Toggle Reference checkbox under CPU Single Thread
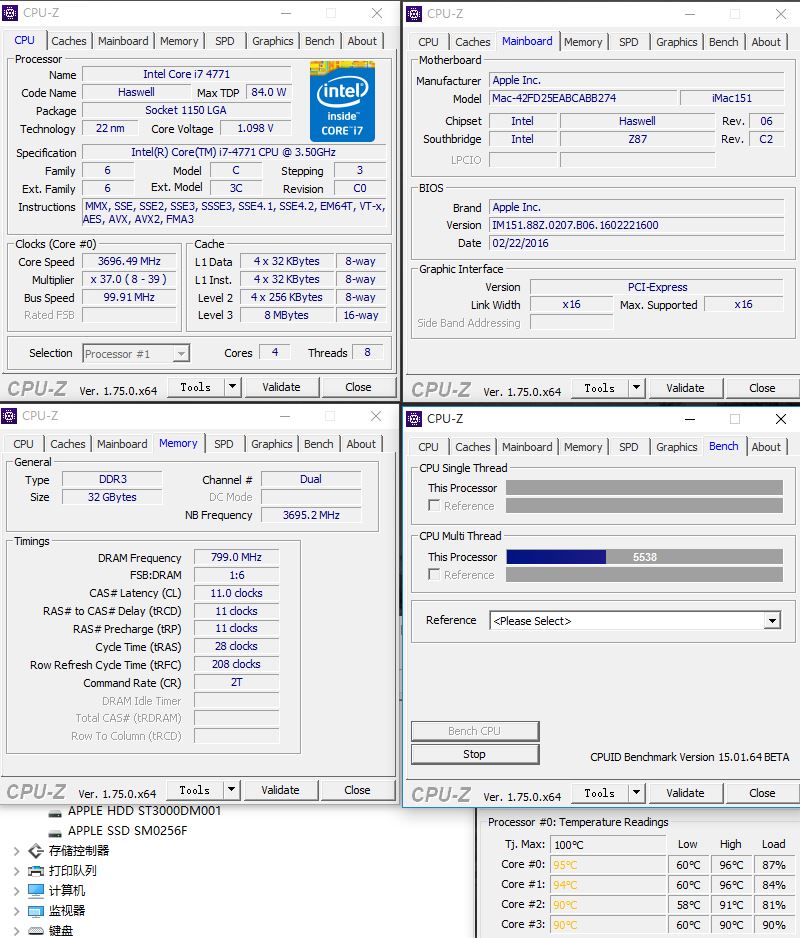 (434, 505)
